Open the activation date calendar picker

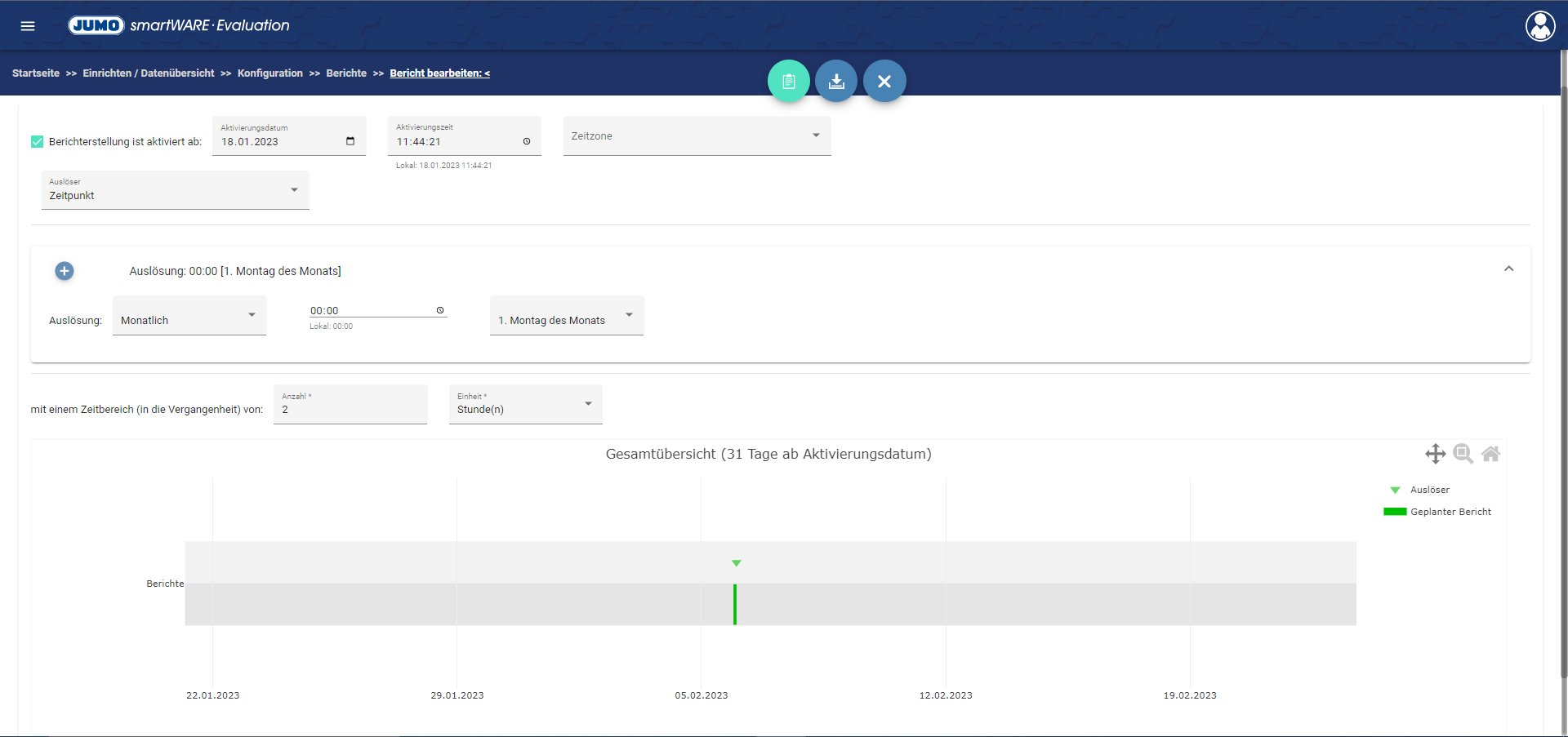[350, 141]
